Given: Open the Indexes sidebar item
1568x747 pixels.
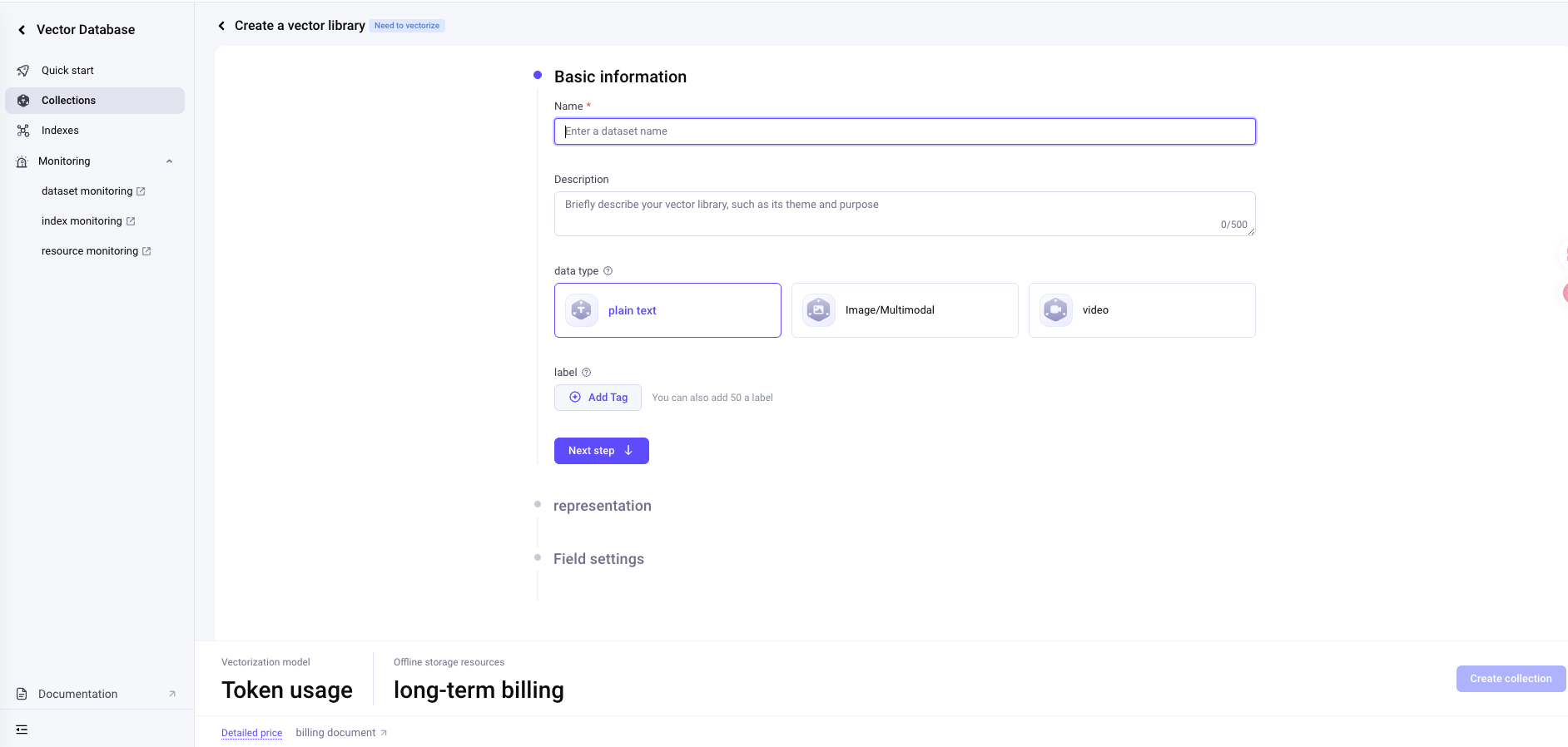Looking at the screenshot, I should tap(60, 131).
